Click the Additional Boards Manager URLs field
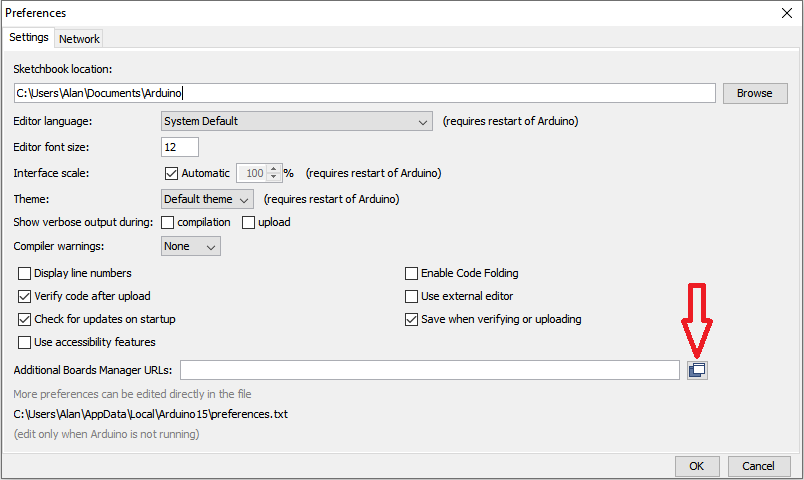This screenshot has height=480, width=804. tap(430, 370)
